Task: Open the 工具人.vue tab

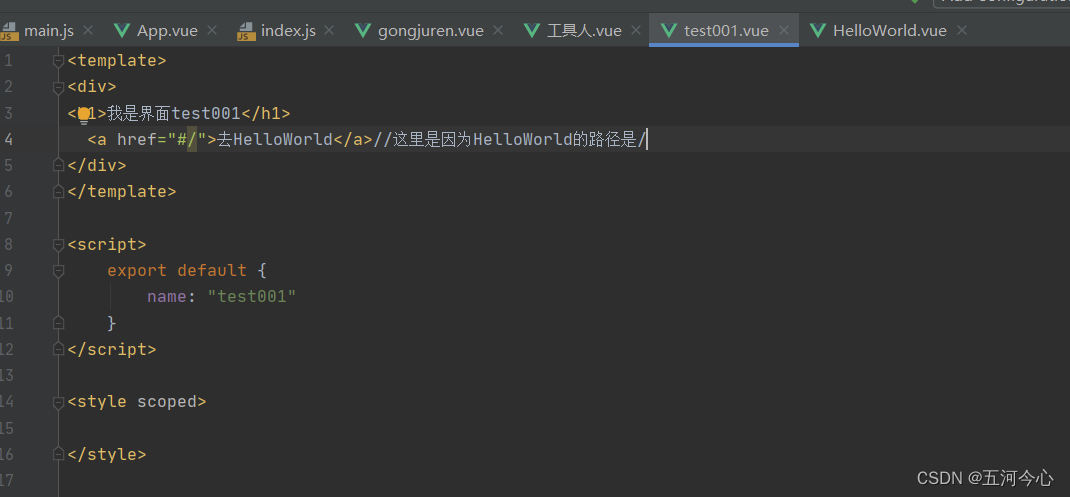Action: 584,31
